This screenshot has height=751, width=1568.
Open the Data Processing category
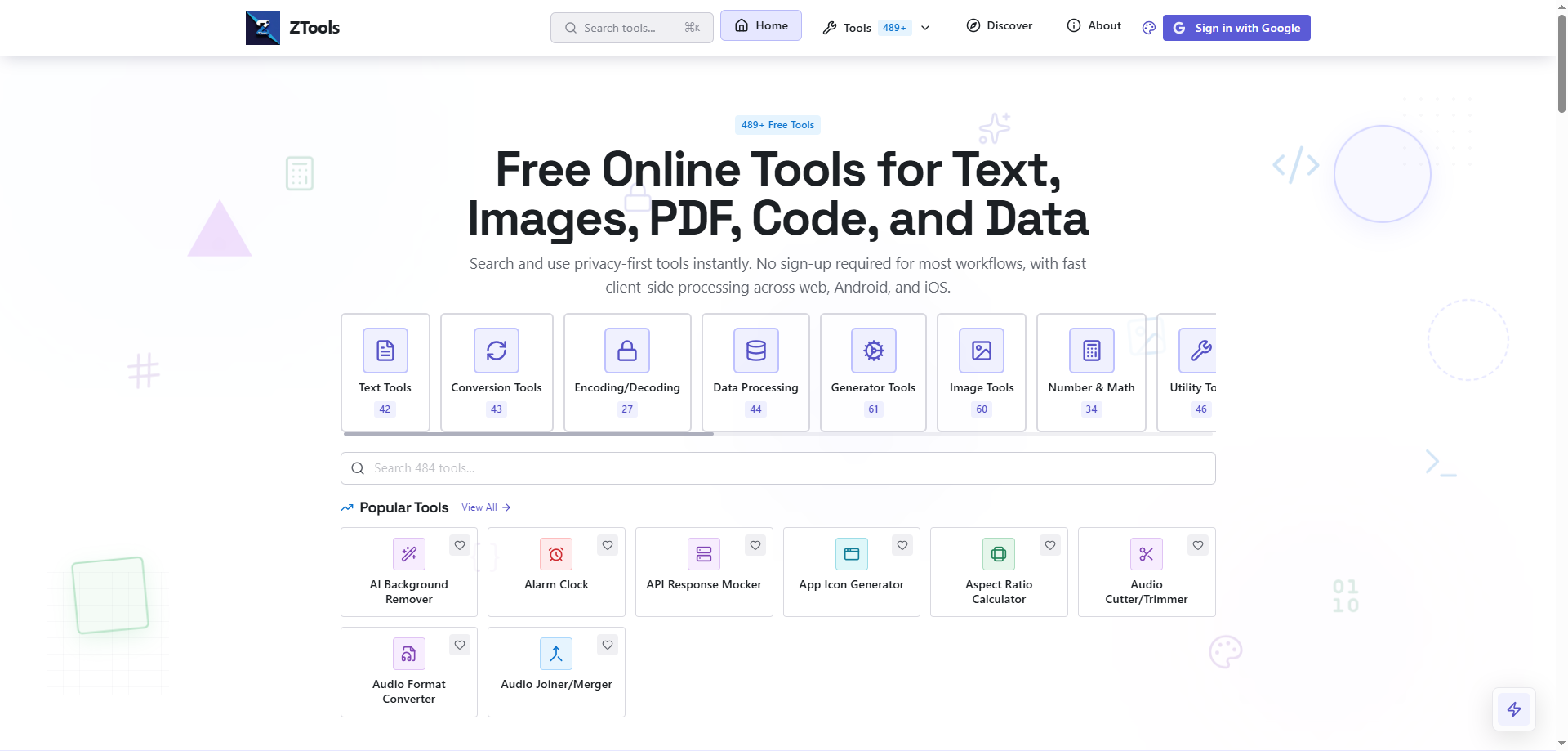755,372
